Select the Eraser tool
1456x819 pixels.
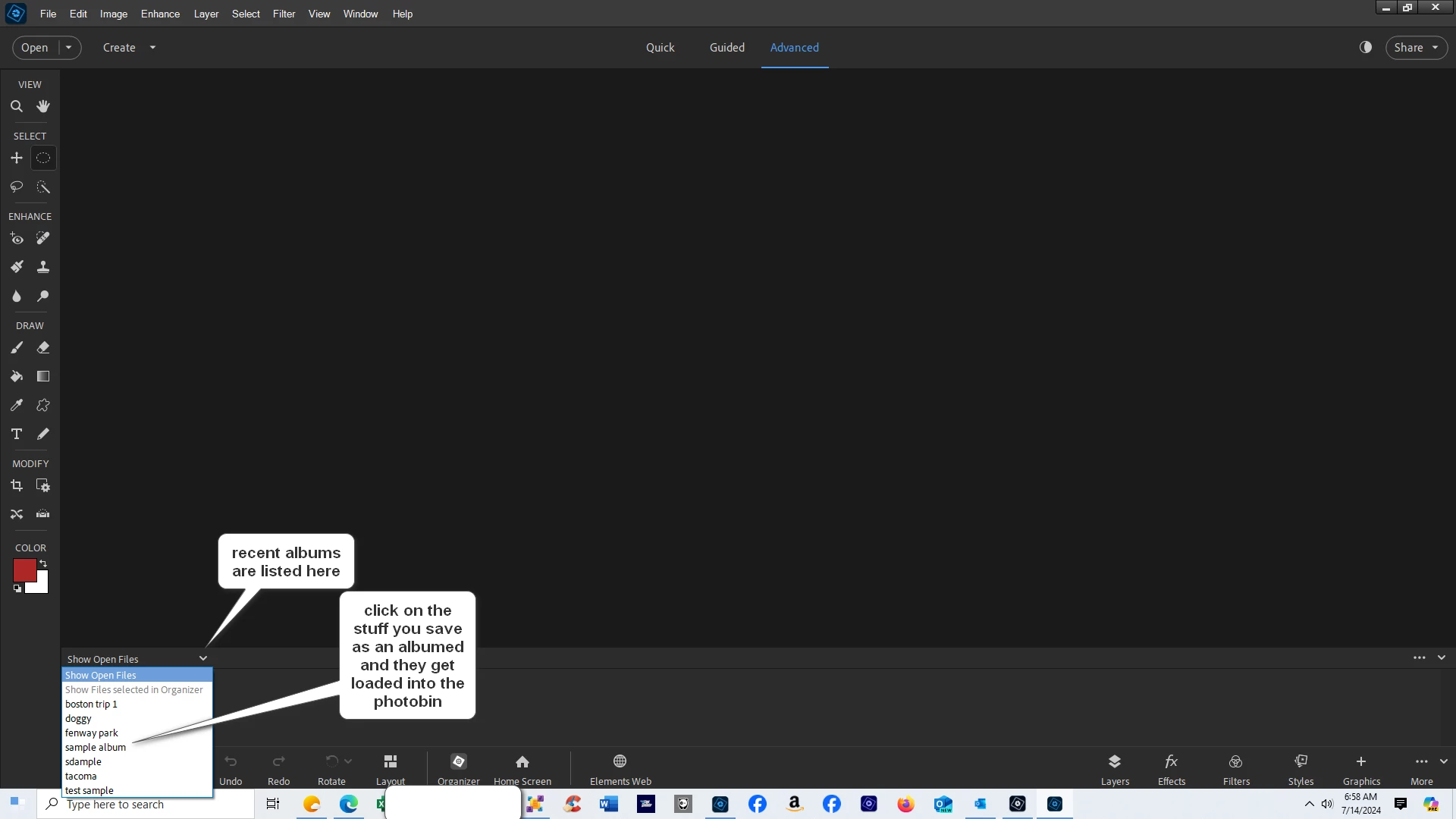(43, 347)
